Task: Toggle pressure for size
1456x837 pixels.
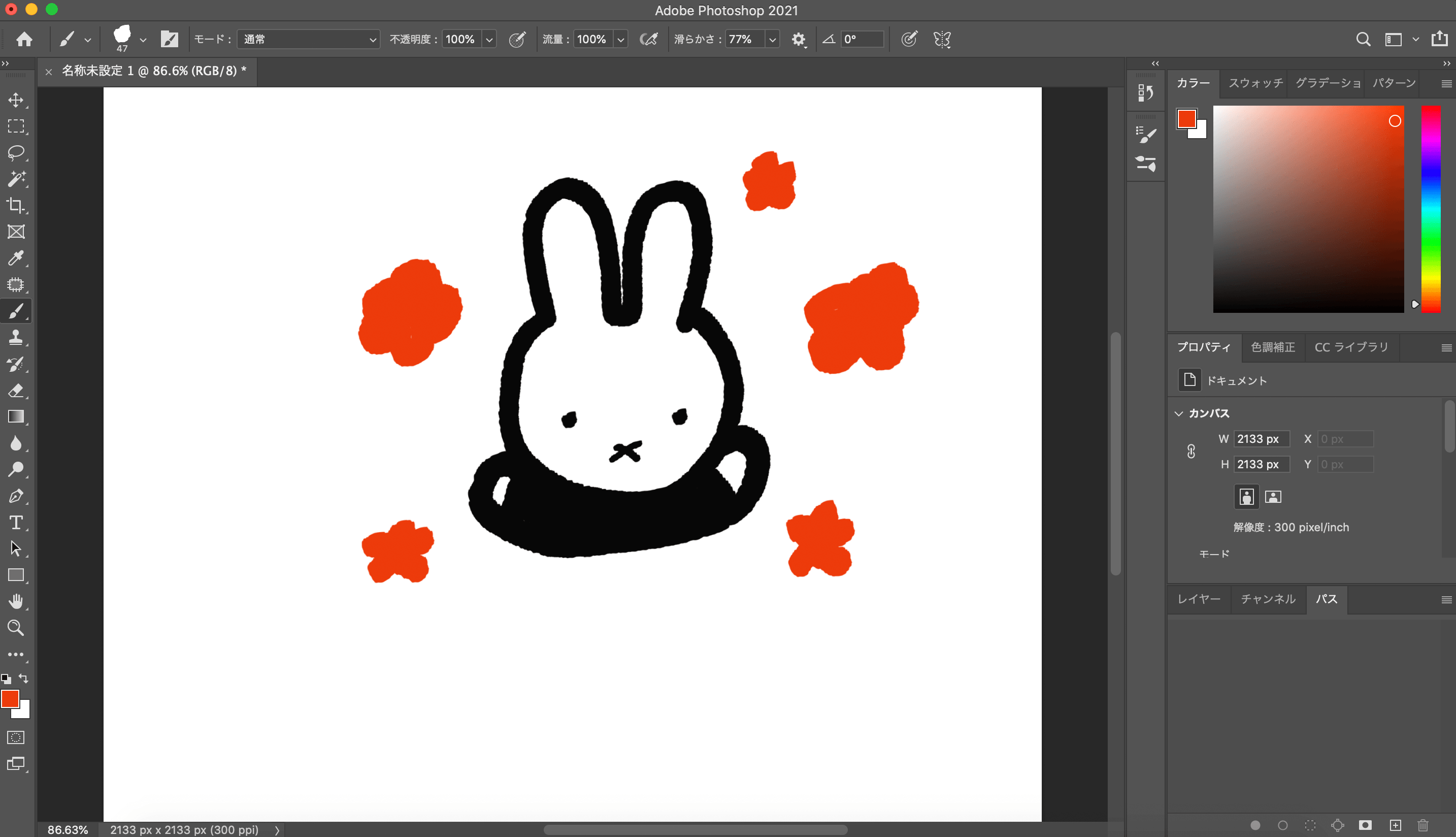Action: coord(909,39)
